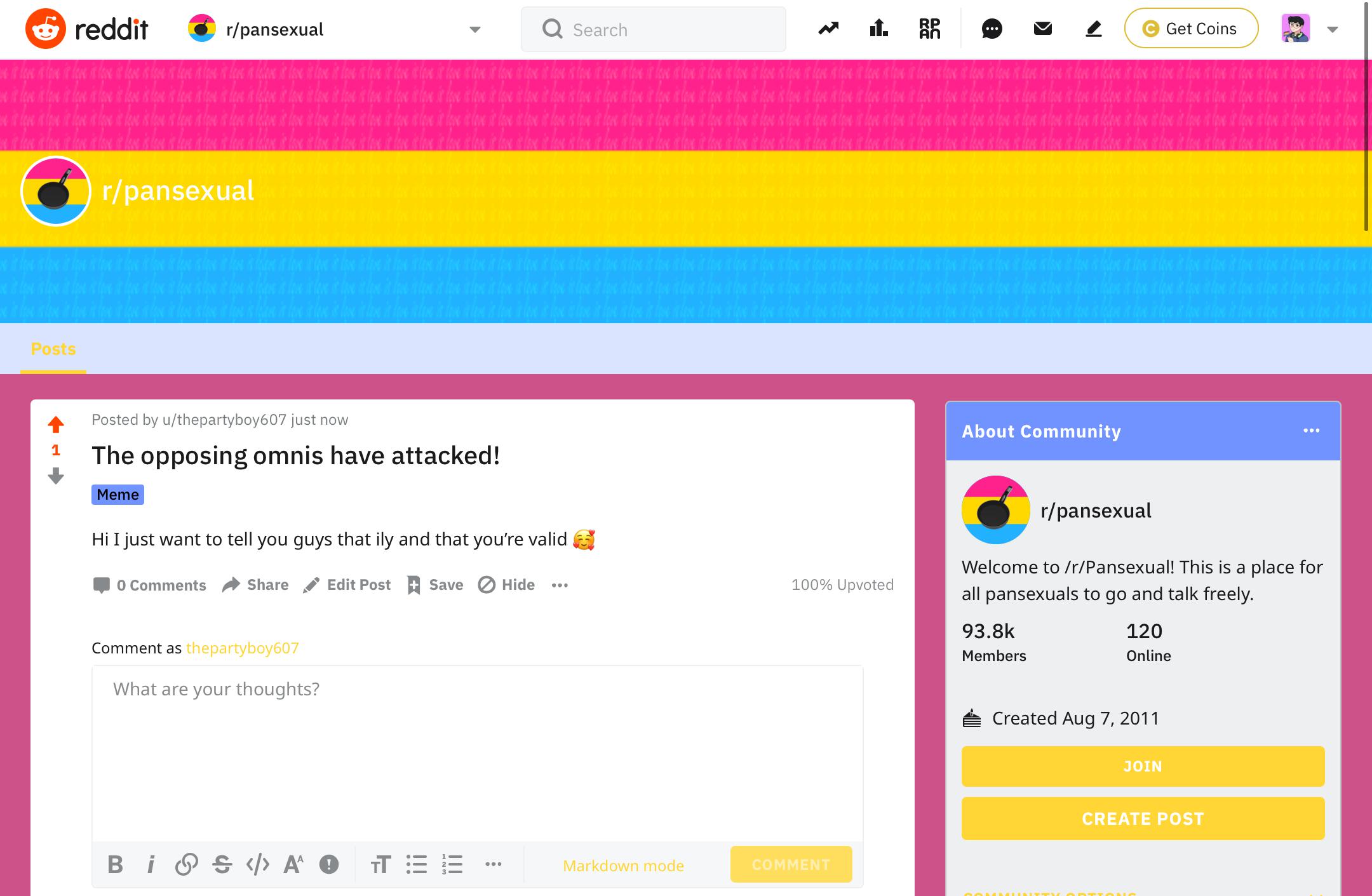Open the Create Post pencil icon
This screenshot has width=1372, height=896.
pyautogui.click(x=1093, y=29)
